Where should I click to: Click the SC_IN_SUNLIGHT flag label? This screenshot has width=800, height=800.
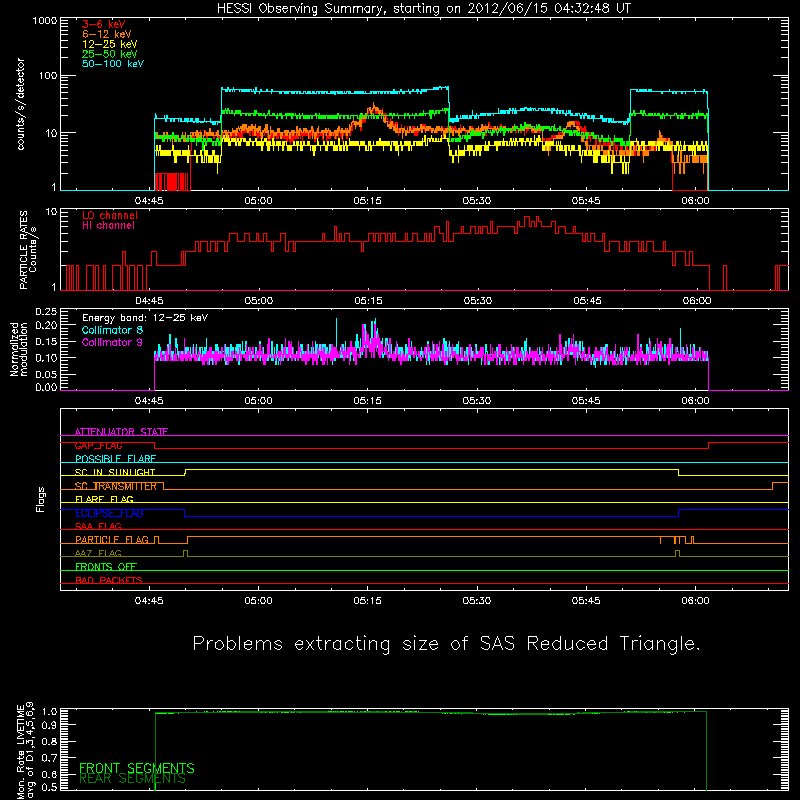pyautogui.click(x=115, y=472)
